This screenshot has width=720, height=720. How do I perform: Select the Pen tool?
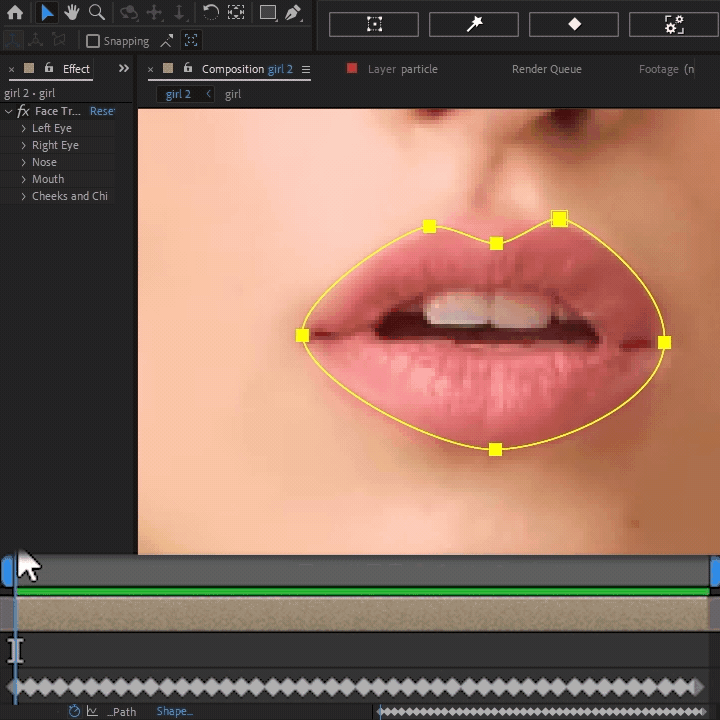point(292,13)
